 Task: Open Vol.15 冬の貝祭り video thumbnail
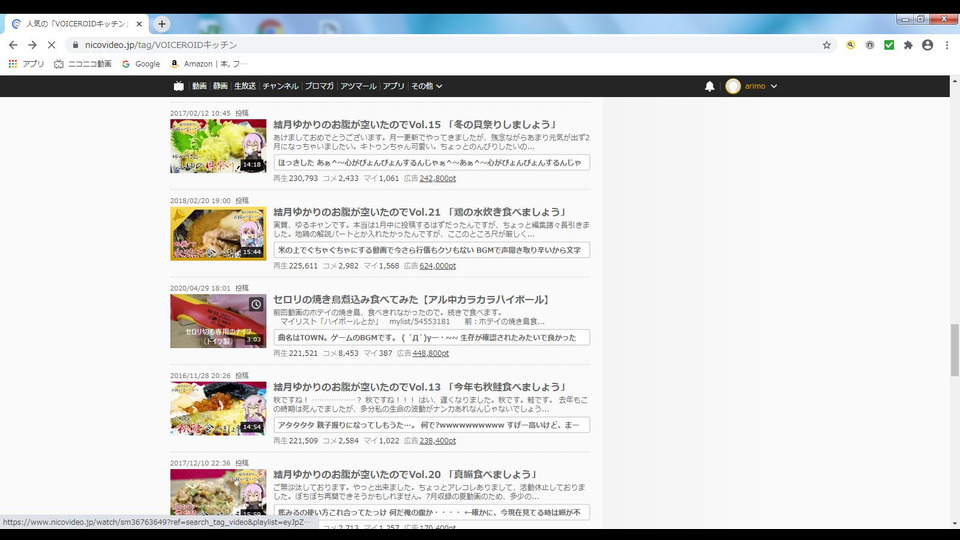click(x=218, y=146)
